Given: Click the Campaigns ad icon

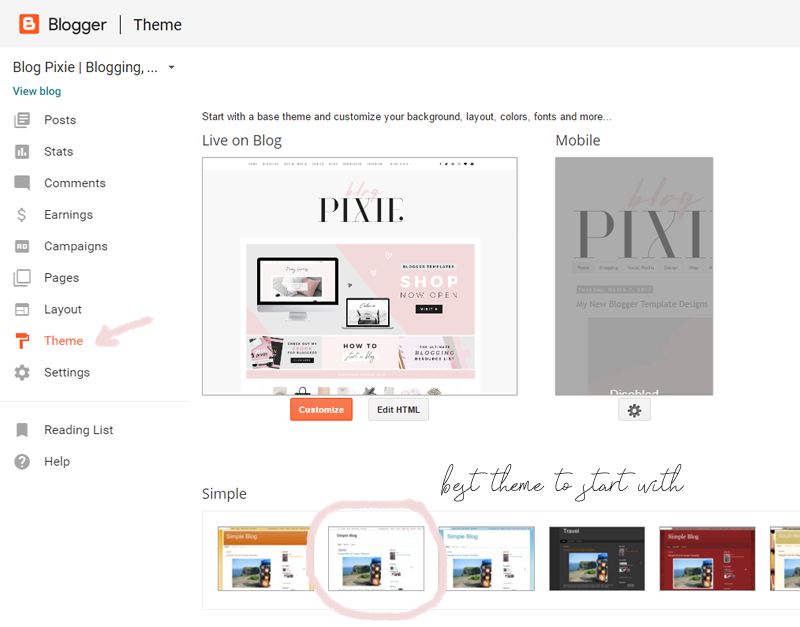Looking at the screenshot, I should coord(22,246).
